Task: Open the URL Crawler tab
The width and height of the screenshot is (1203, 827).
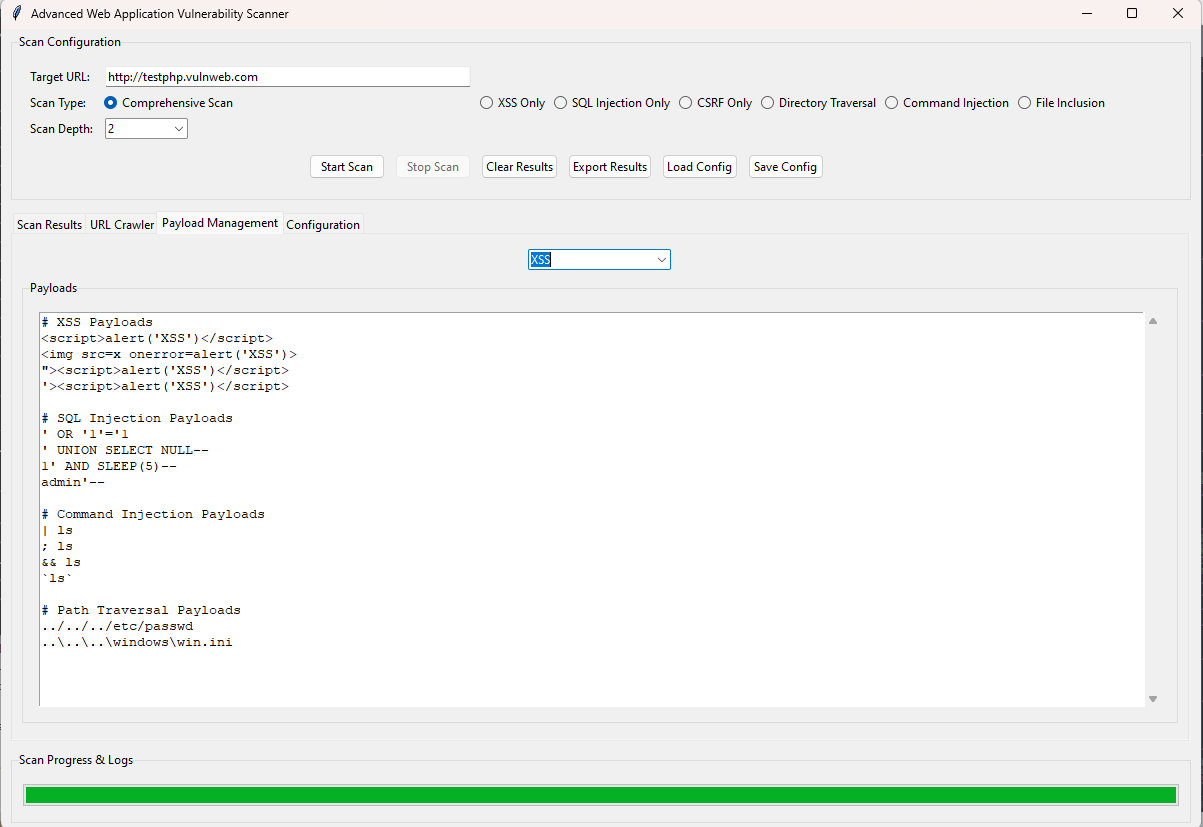Action: point(122,225)
